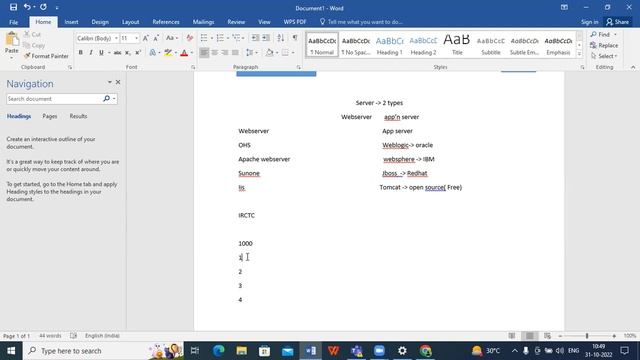Switch to Print Layout view

click(x=529, y=336)
